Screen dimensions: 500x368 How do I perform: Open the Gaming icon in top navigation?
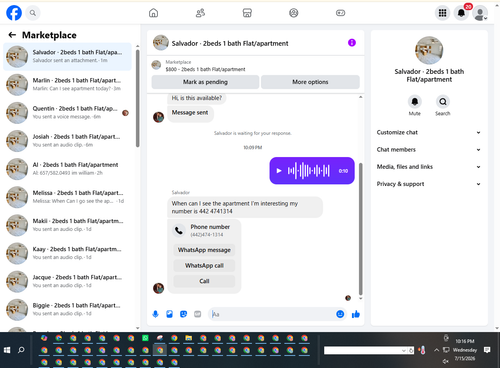(340, 13)
